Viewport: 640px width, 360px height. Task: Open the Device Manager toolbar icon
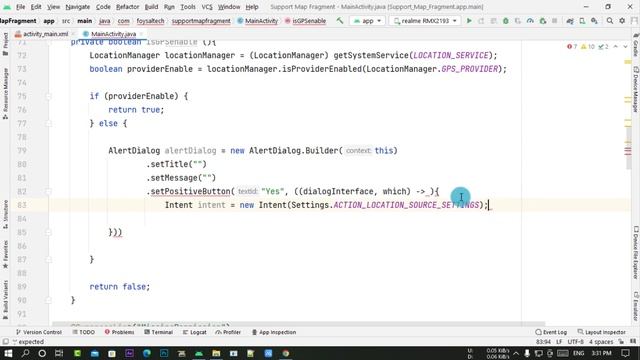click(x=582, y=20)
